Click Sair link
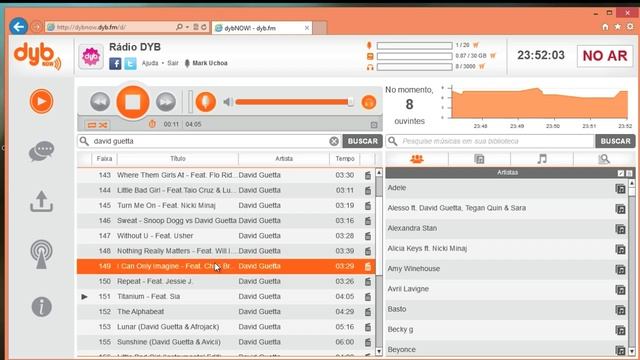 tap(173, 63)
